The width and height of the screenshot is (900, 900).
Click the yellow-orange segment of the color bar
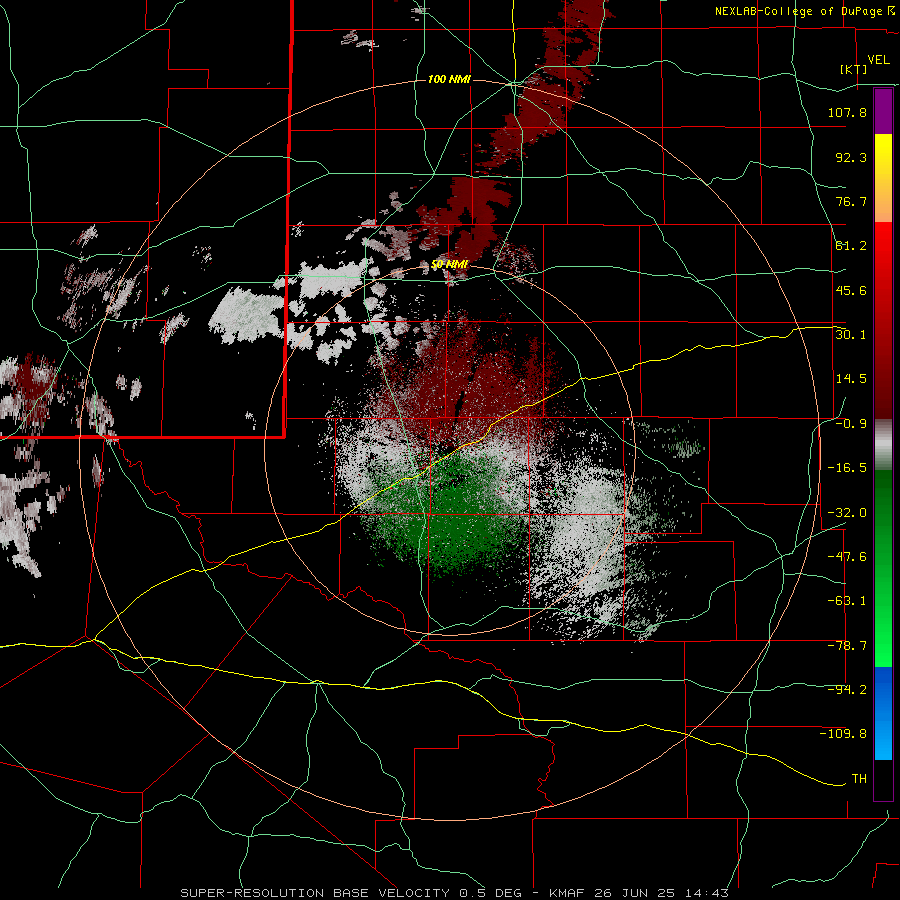pos(883,179)
